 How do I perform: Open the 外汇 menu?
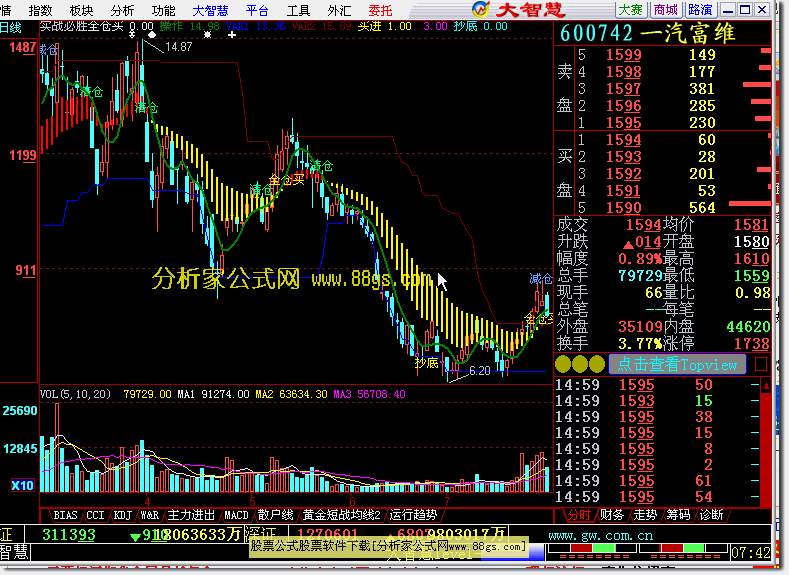click(339, 10)
